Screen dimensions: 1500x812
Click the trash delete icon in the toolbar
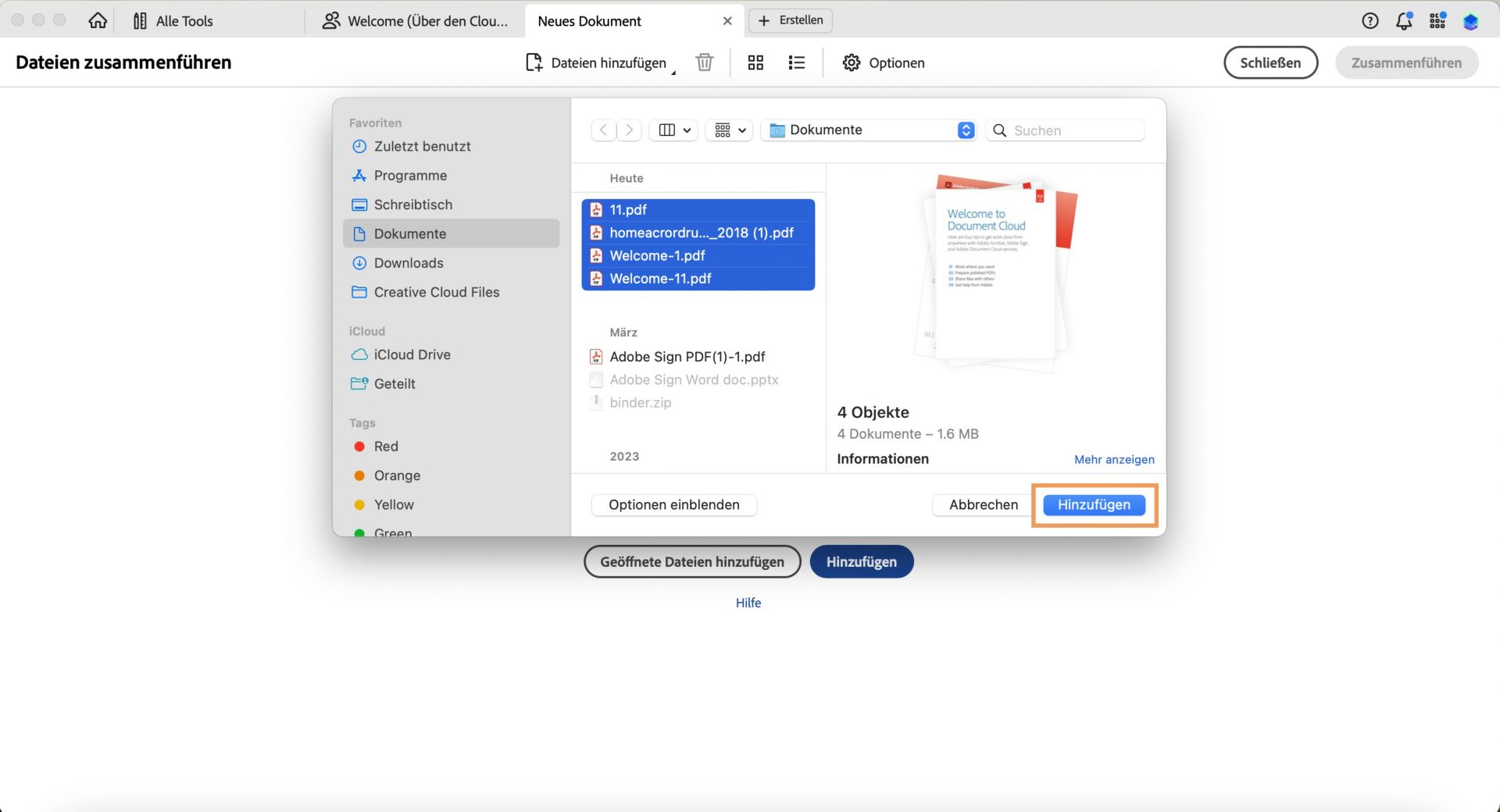tap(704, 62)
